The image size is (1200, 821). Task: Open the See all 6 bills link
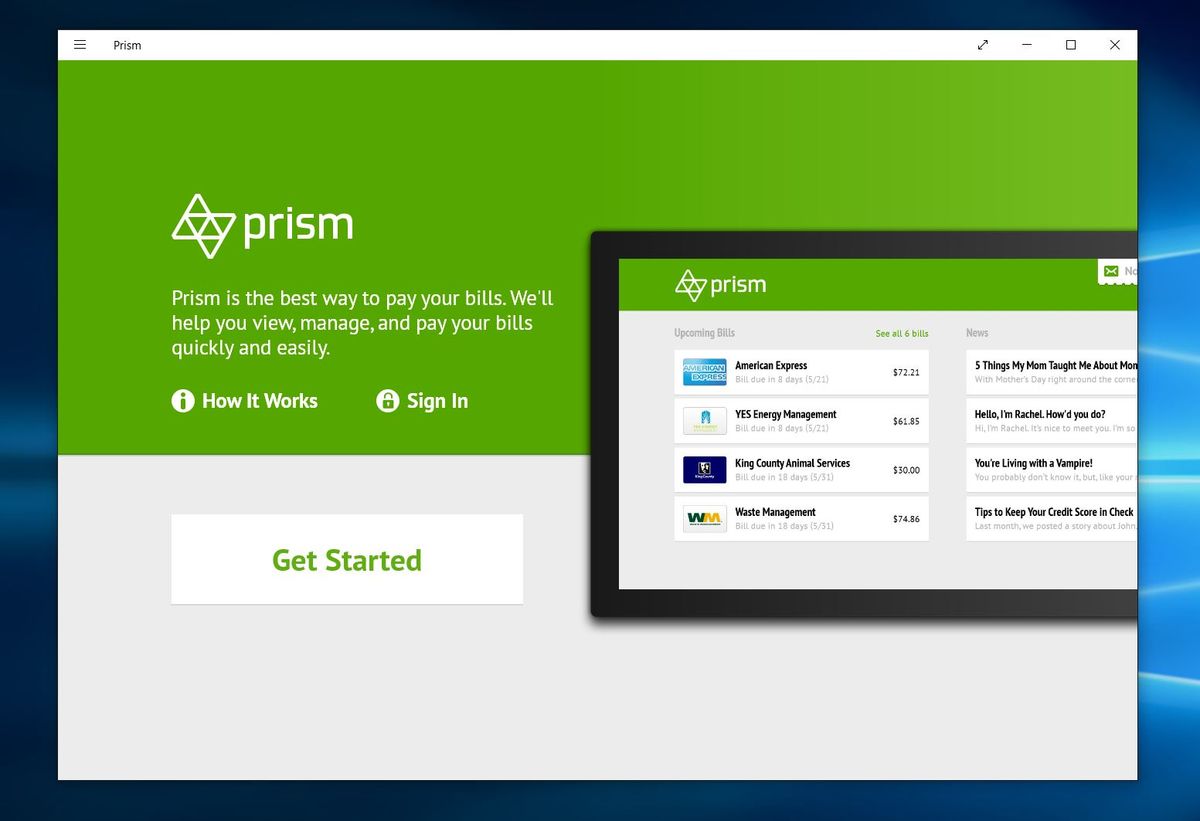(x=902, y=332)
